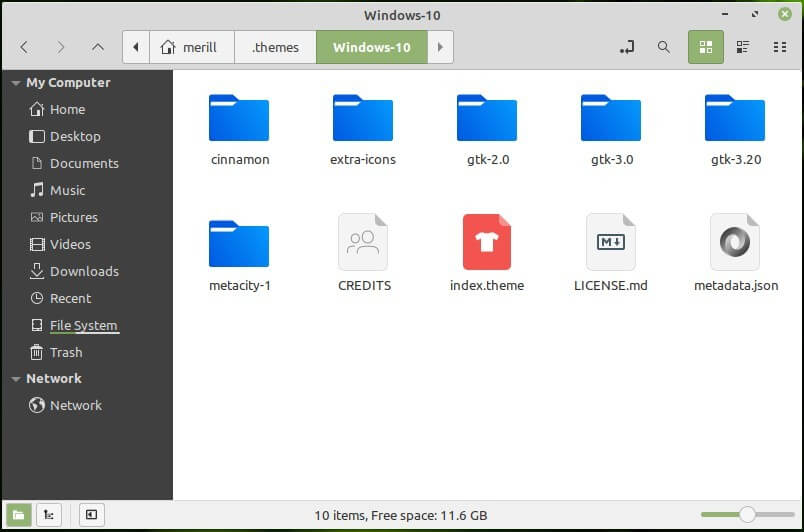Switch to list view
The width and height of the screenshot is (804, 532).
pyautogui.click(x=743, y=47)
